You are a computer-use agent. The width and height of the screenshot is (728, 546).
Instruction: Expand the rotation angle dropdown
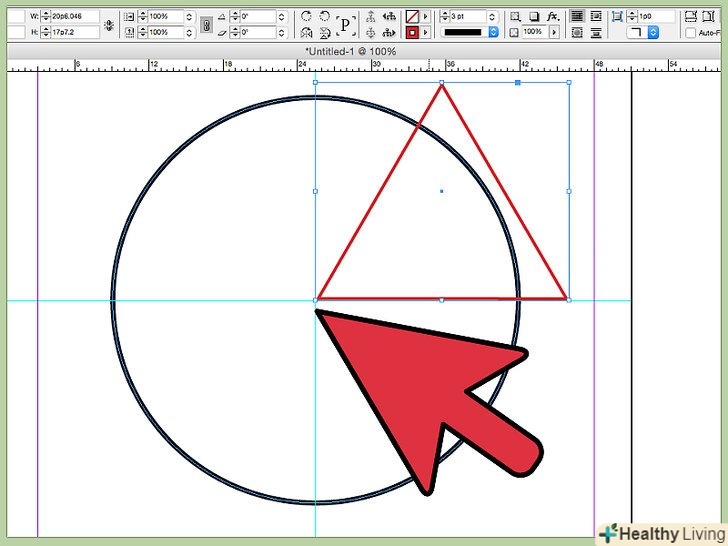tap(282, 17)
